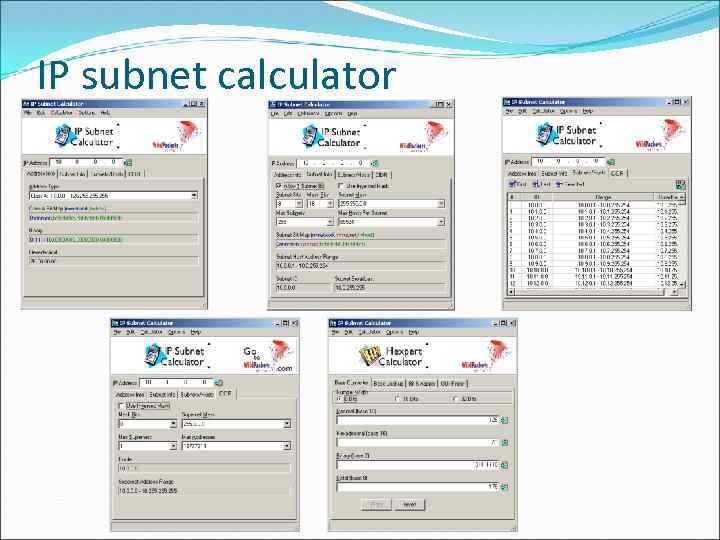
Task: Click the Range column header in subnet table
Action: tap(603, 197)
